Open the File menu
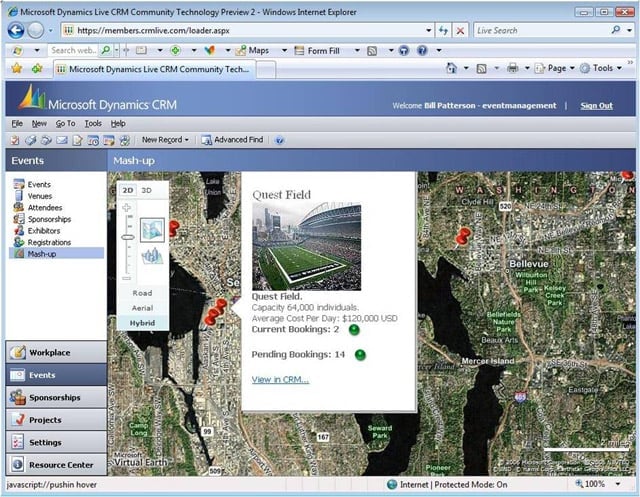The height and width of the screenshot is (497, 640). coord(17,124)
